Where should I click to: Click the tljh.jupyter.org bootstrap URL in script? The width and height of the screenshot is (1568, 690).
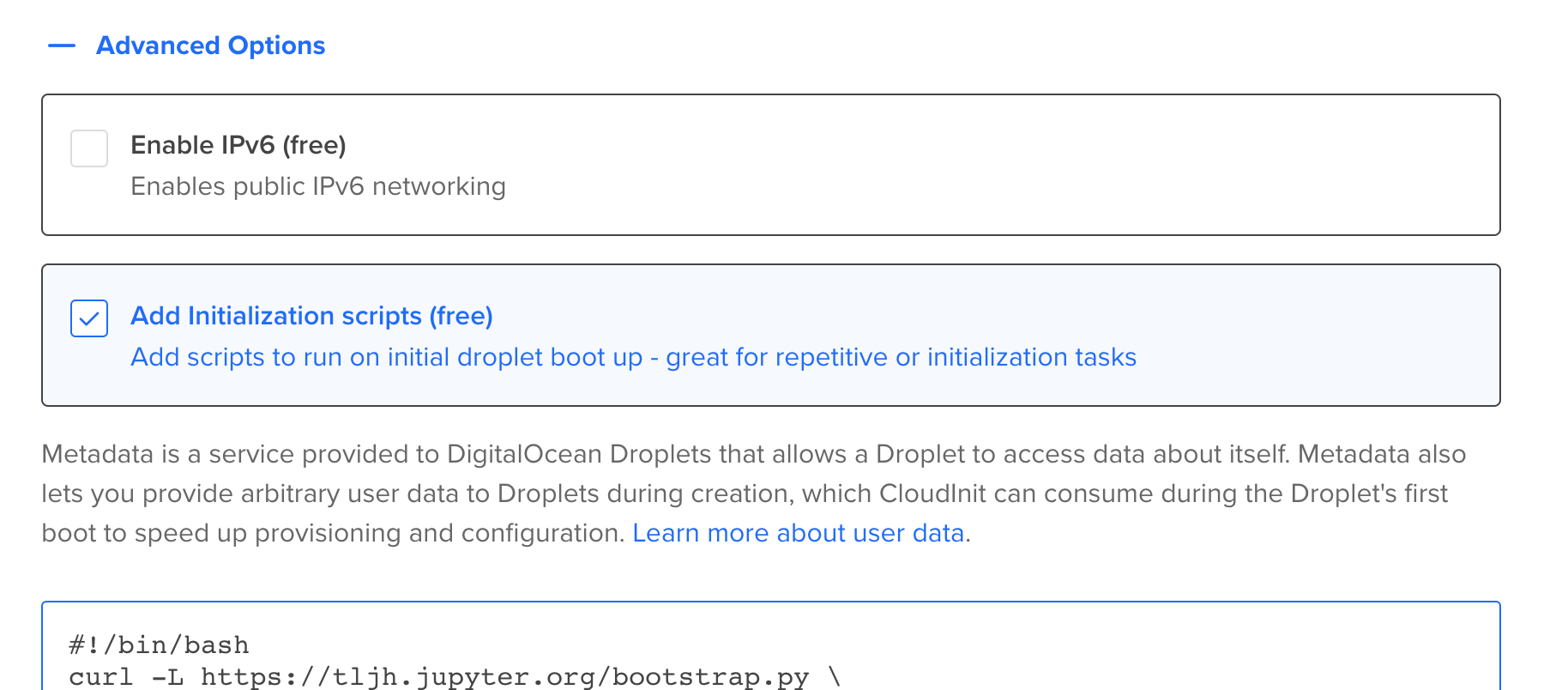click(x=504, y=677)
